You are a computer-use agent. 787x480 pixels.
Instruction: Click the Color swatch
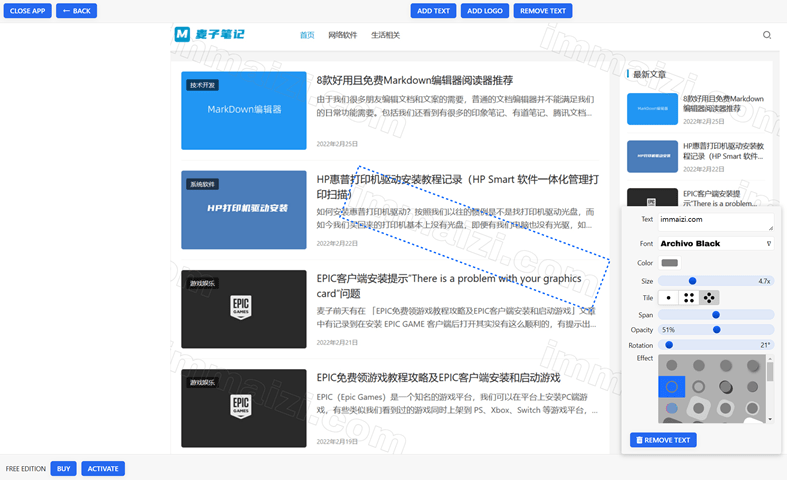pos(670,263)
